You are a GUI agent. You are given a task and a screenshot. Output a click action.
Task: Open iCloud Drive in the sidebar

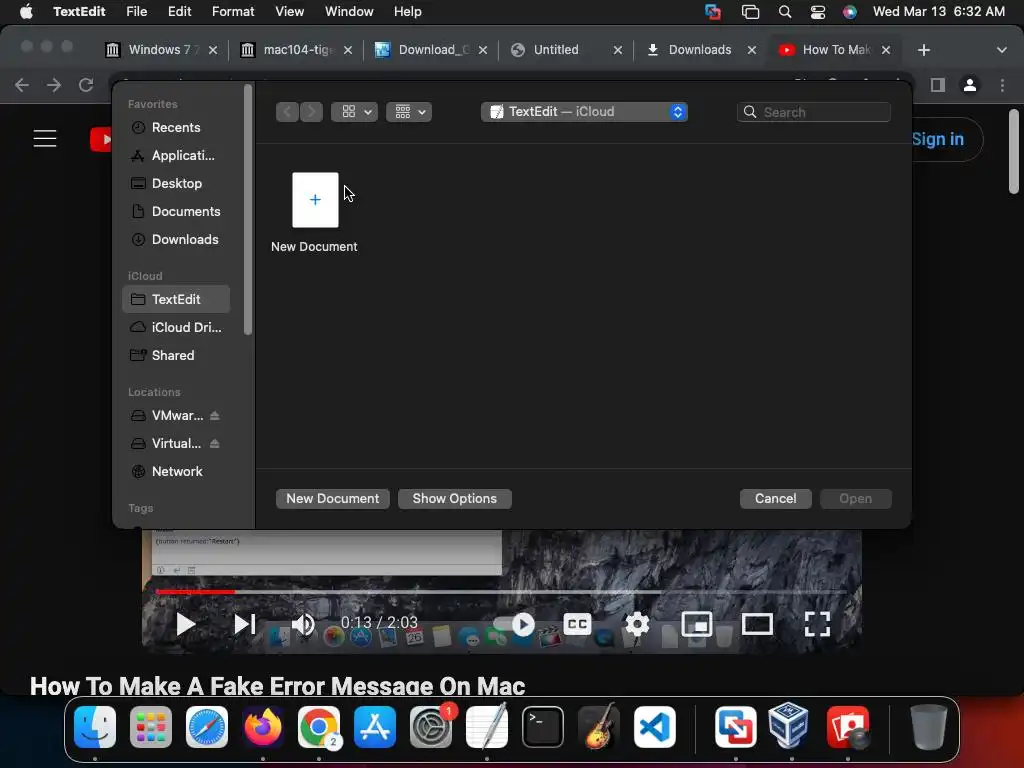pyautogui.click(x=175, y=327)
